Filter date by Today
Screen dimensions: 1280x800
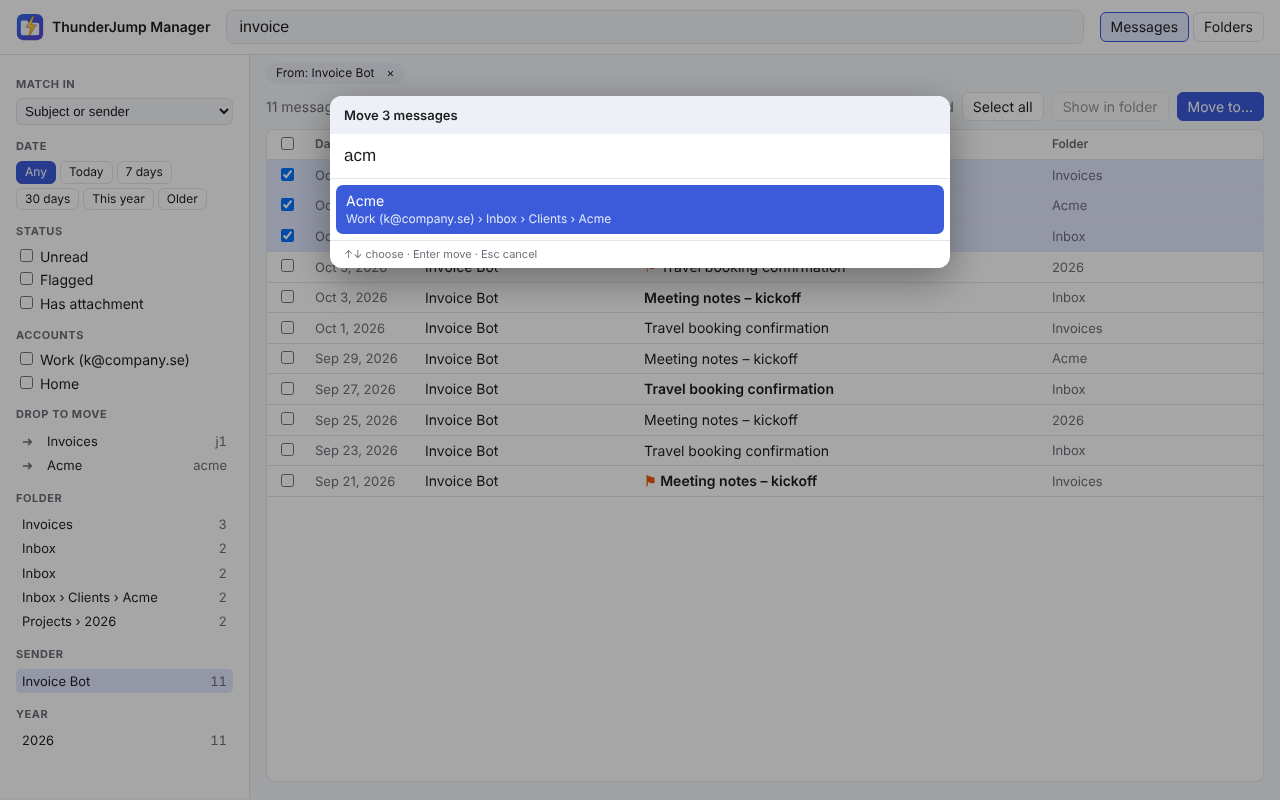86,172
